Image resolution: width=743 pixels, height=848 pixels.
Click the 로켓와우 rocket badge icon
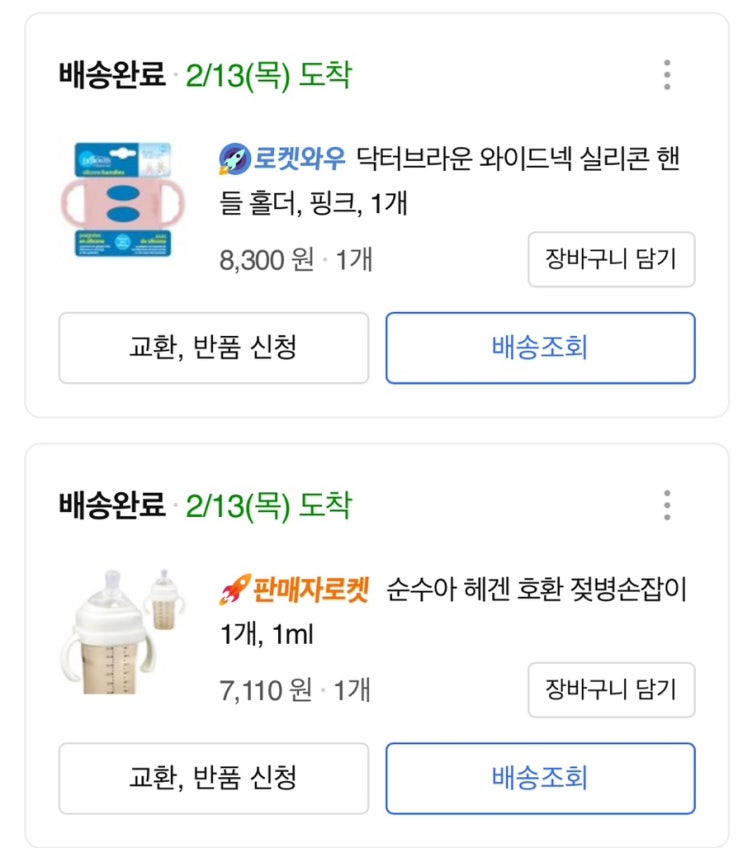[231, 157]
